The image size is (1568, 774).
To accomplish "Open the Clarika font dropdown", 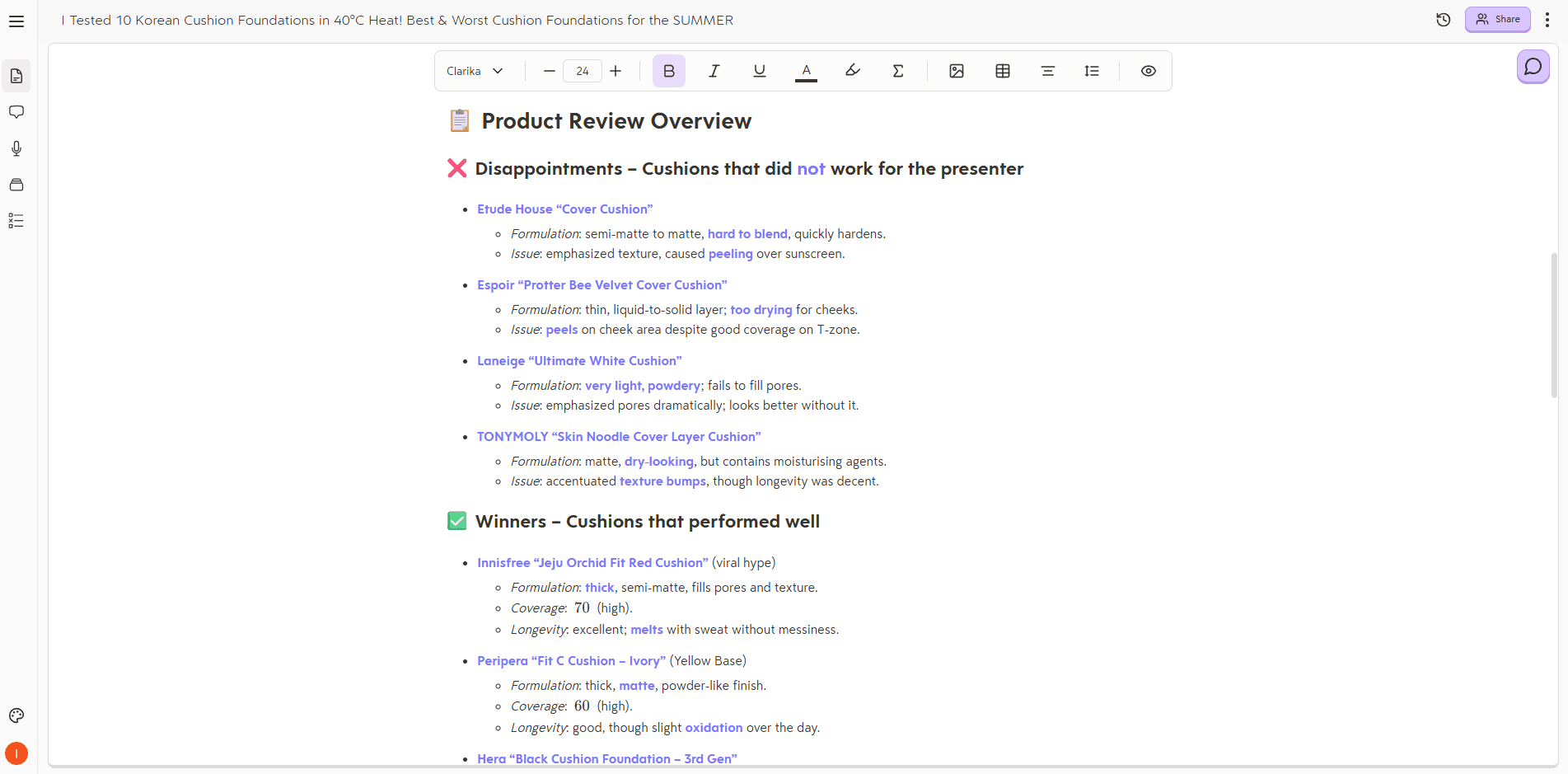I will pos(475,71).
